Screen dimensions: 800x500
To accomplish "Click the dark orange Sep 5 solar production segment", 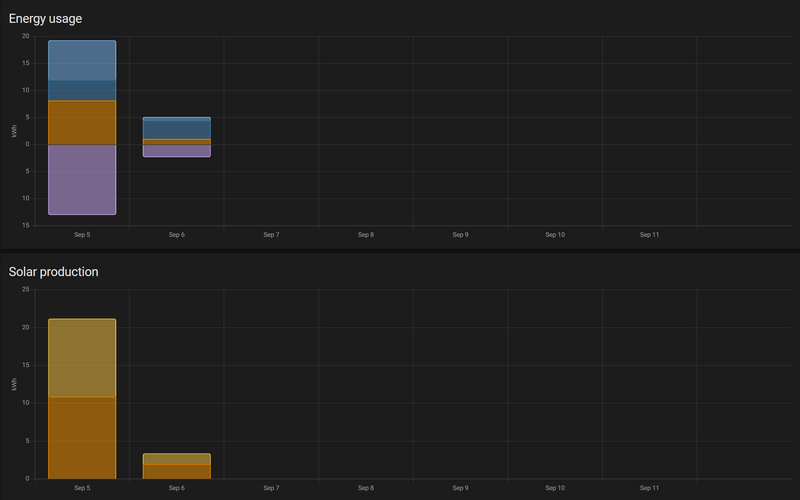I will click(x=82, y=438).
